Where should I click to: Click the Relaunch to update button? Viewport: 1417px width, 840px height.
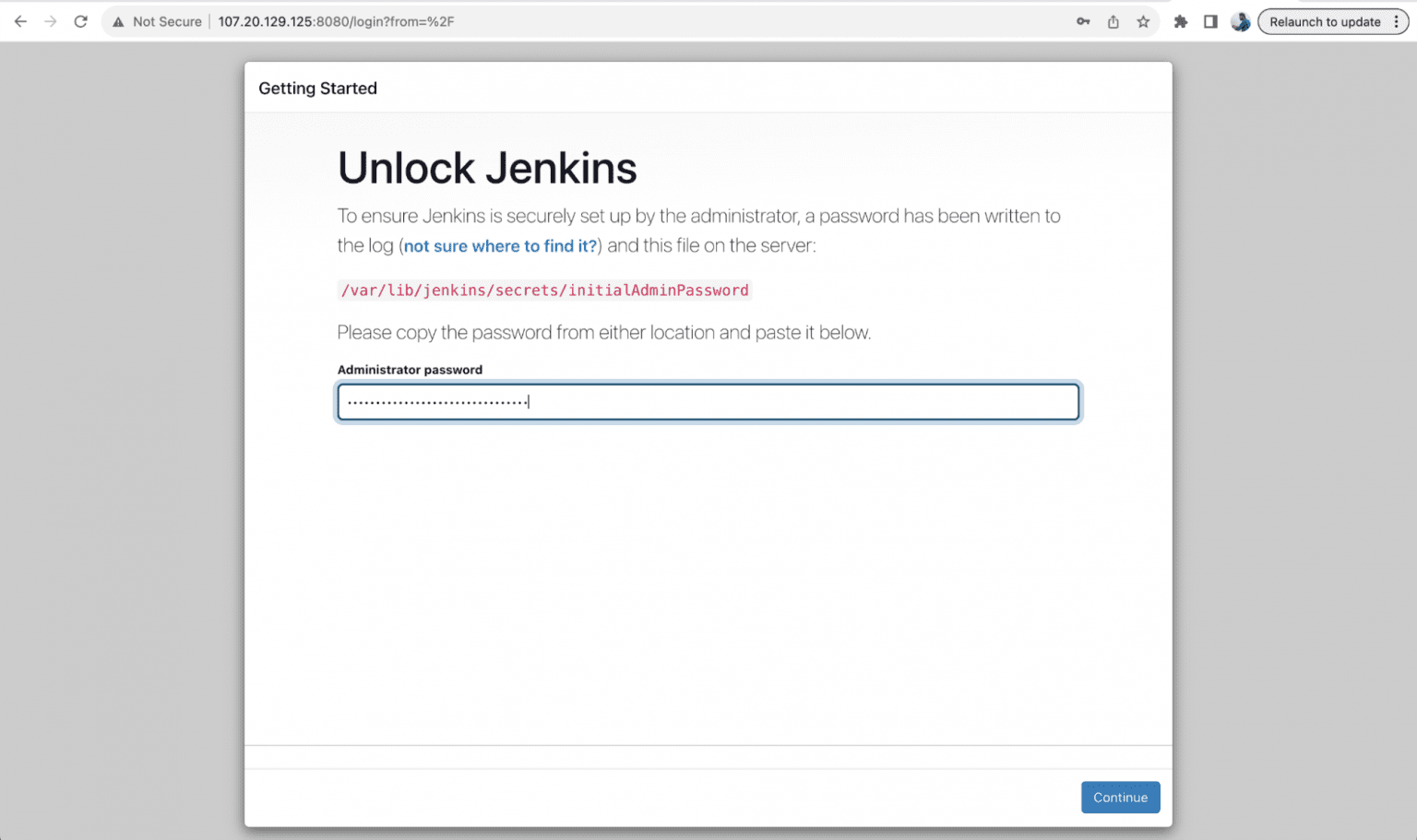point(1324,22)
